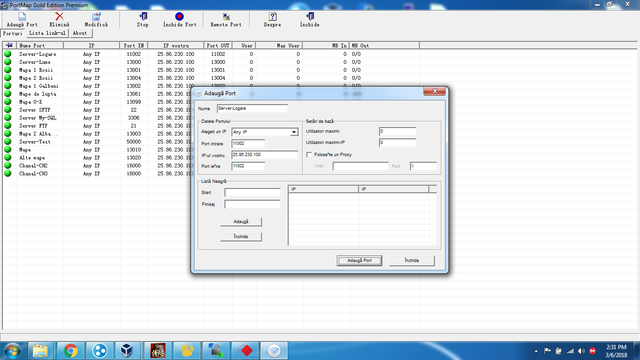Enable the Folosește un Proxy checkbox
This screenshot has height=360, width=640.
coord(309,155)
